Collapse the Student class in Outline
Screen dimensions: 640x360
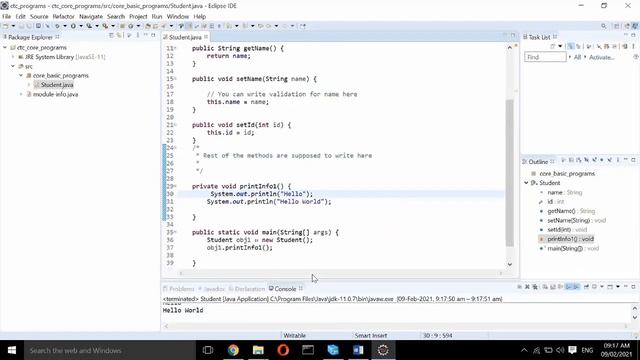(x=527, y=183)
